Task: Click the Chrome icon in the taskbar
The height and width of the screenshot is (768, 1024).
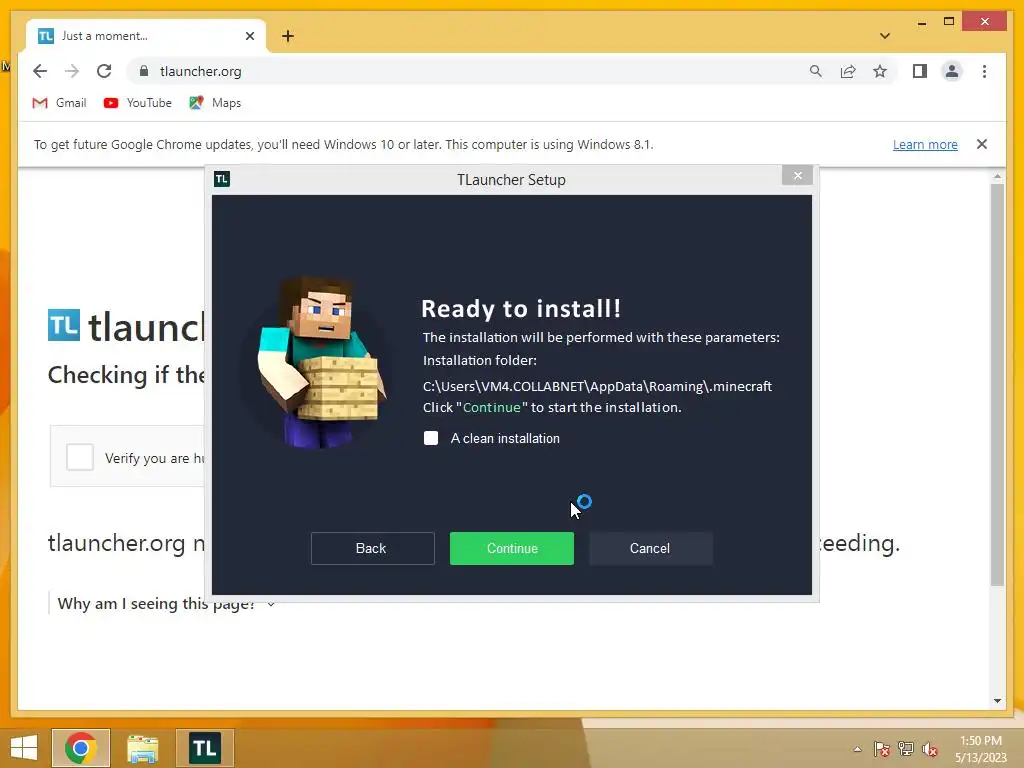Action: tap(81, 748)
